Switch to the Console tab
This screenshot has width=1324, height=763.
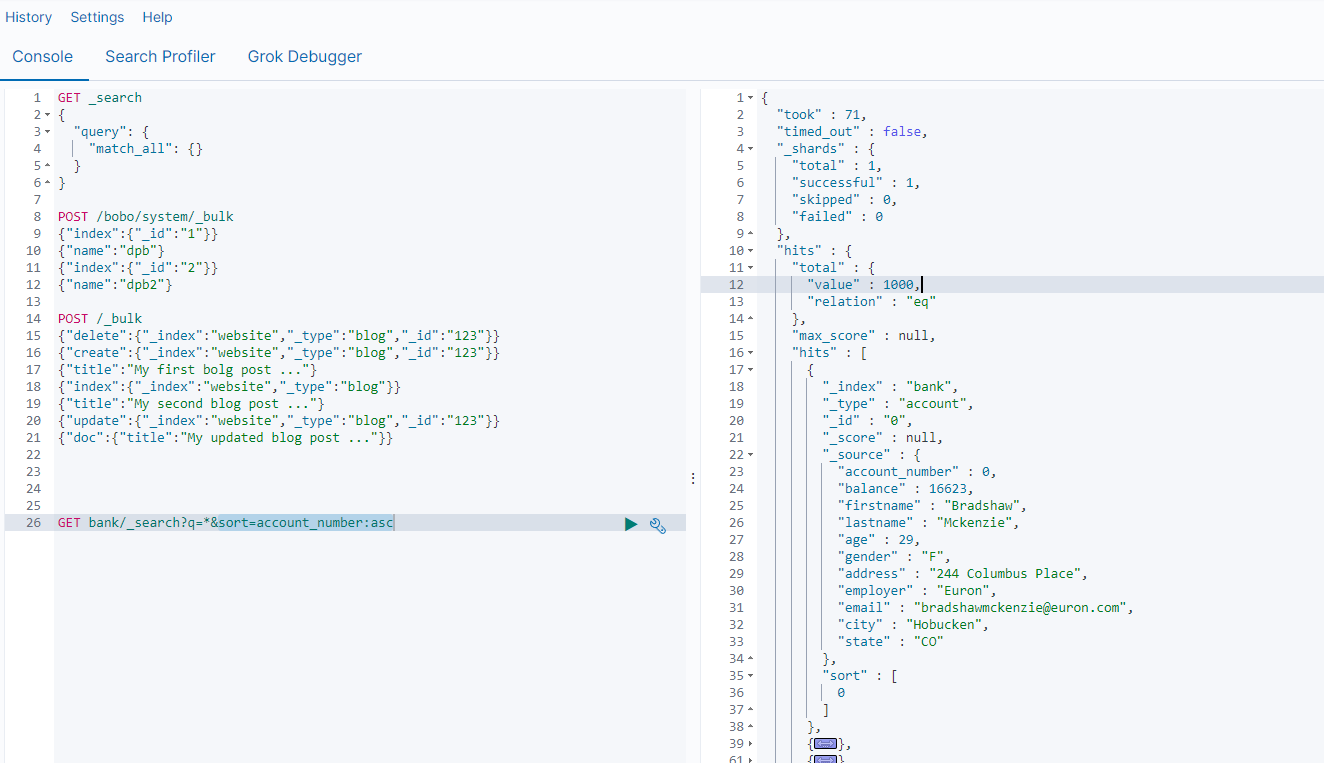(43, 57)
